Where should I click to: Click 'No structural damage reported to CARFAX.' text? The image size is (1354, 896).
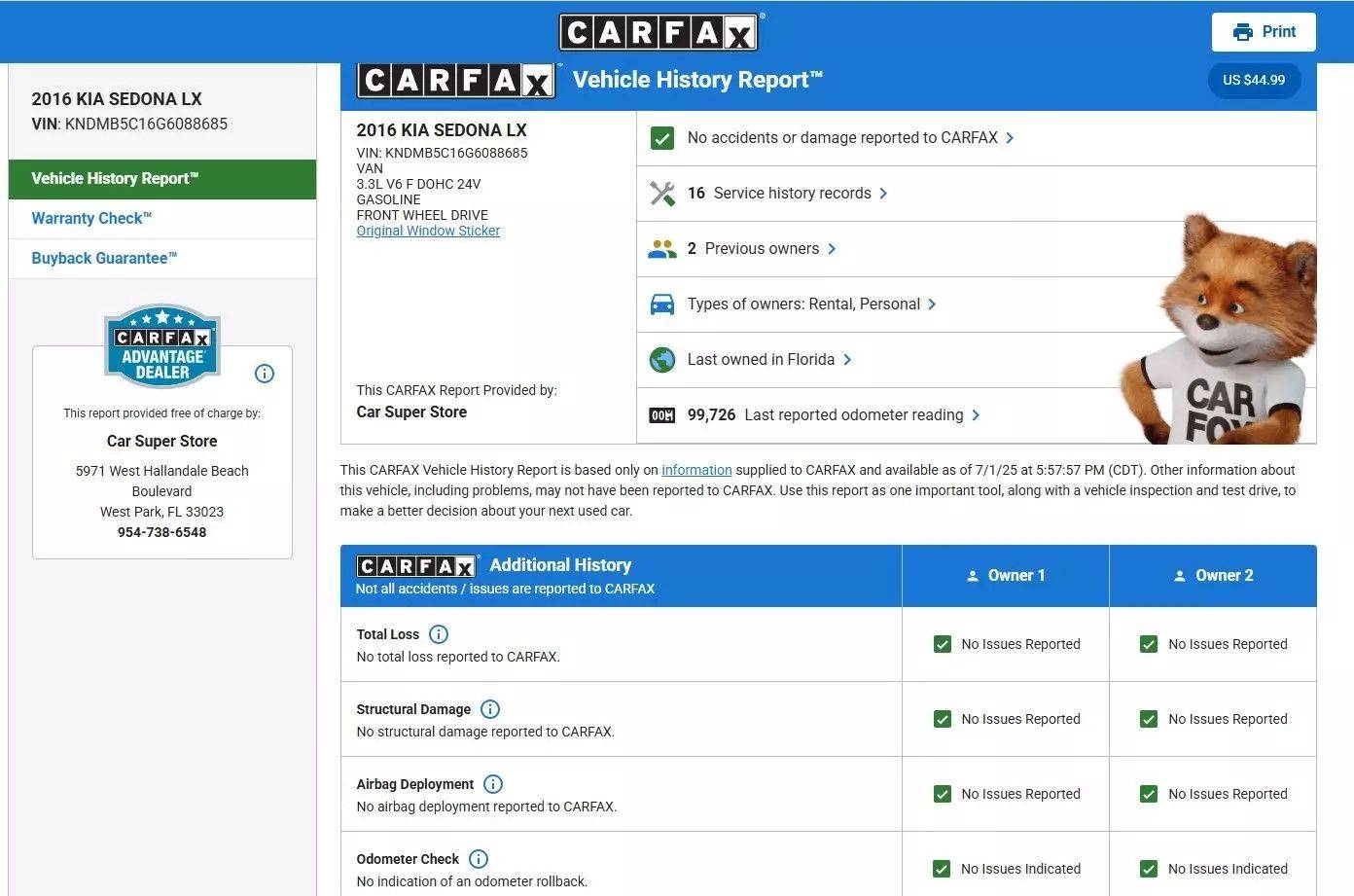(x=485, y=732)
